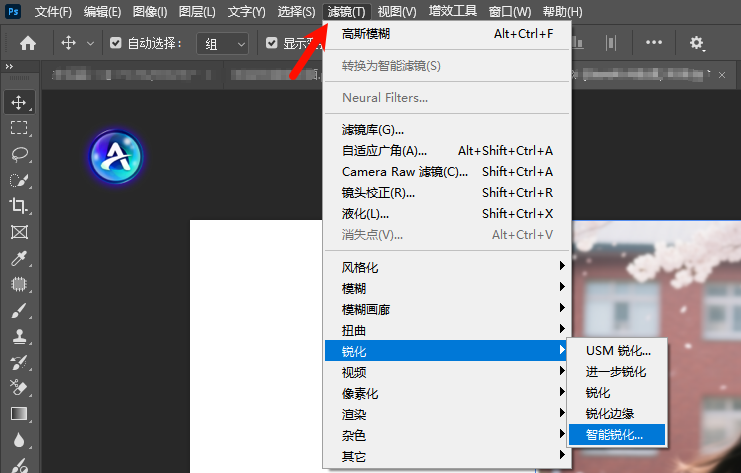Click the white canvas document area
The height and width of the screenshot is (473, 741).
coord(256,346)
